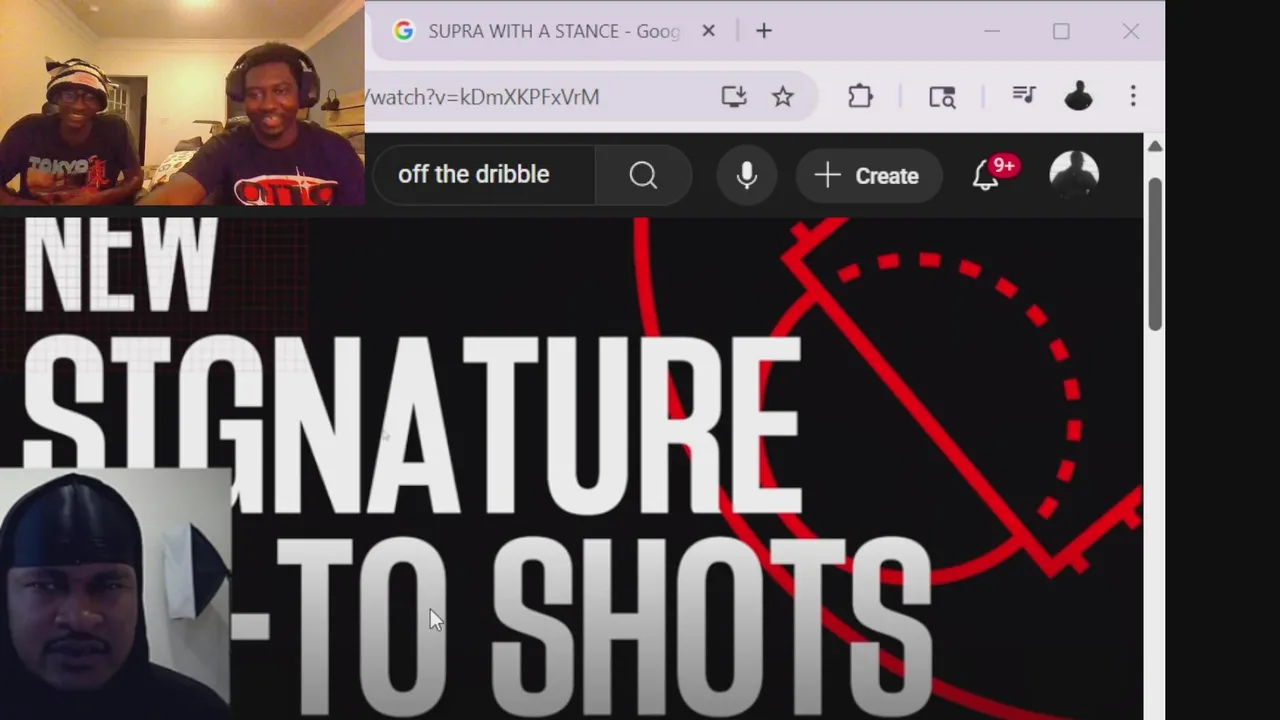The width and height of the screenshot is (1280, 720).
Task: Minimize the Chrome window
Action: pos(992,31)
